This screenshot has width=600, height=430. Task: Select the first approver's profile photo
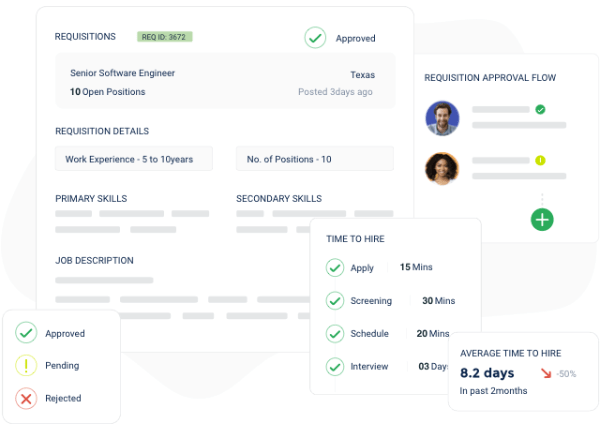pyautogui.click(x=442, y=118)
